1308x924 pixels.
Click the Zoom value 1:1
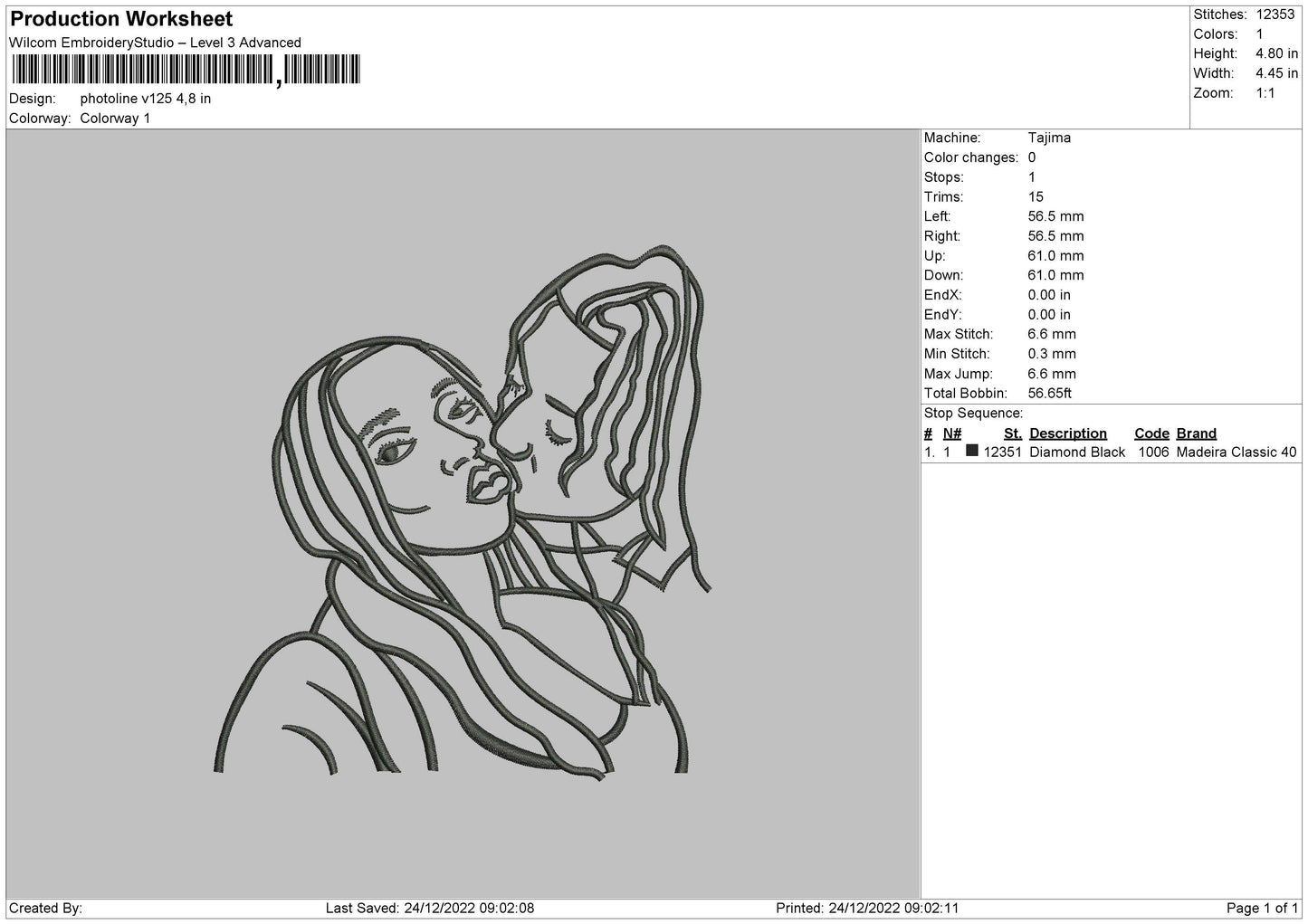point(1265,93)
